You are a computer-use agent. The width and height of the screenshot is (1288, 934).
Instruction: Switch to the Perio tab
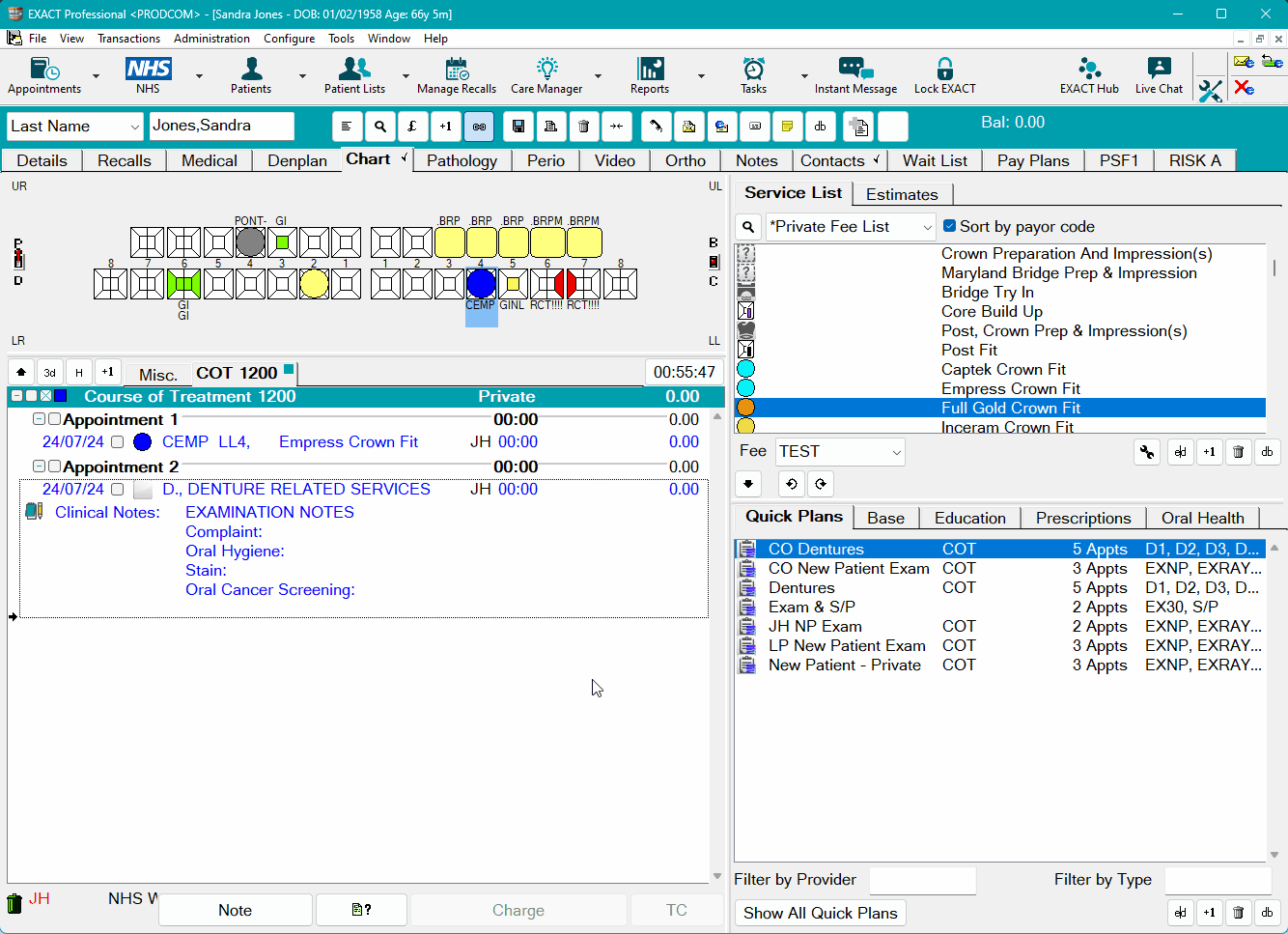click(546, 160)
